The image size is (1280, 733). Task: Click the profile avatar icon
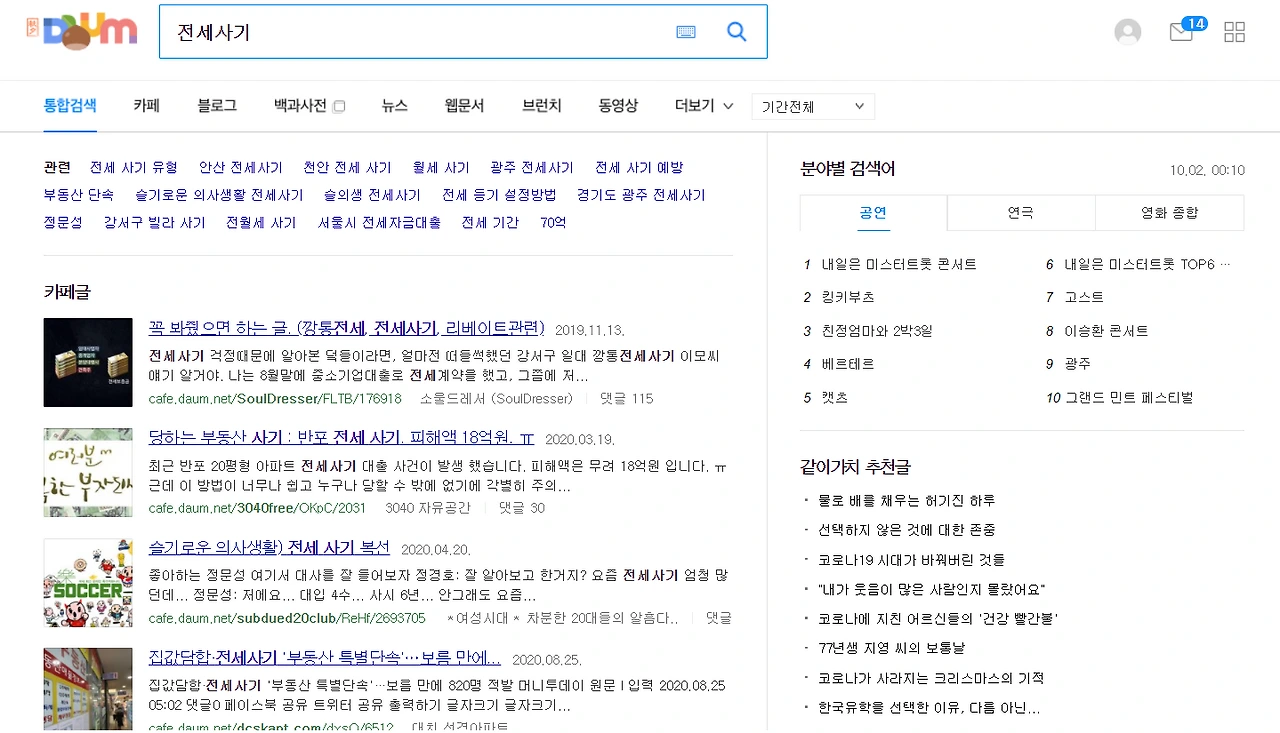coord(1128,31)
